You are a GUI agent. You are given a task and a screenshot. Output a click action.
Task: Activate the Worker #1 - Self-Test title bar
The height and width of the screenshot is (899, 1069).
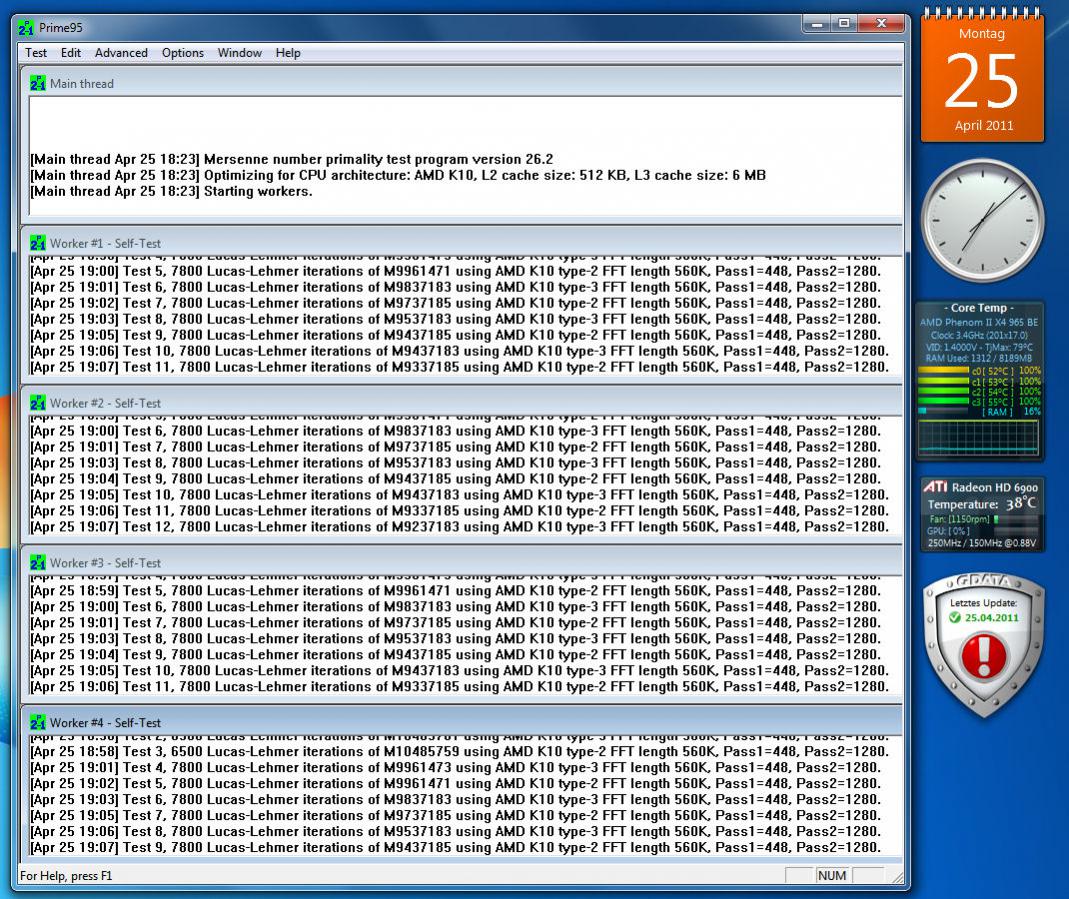(x=462, y=243)
